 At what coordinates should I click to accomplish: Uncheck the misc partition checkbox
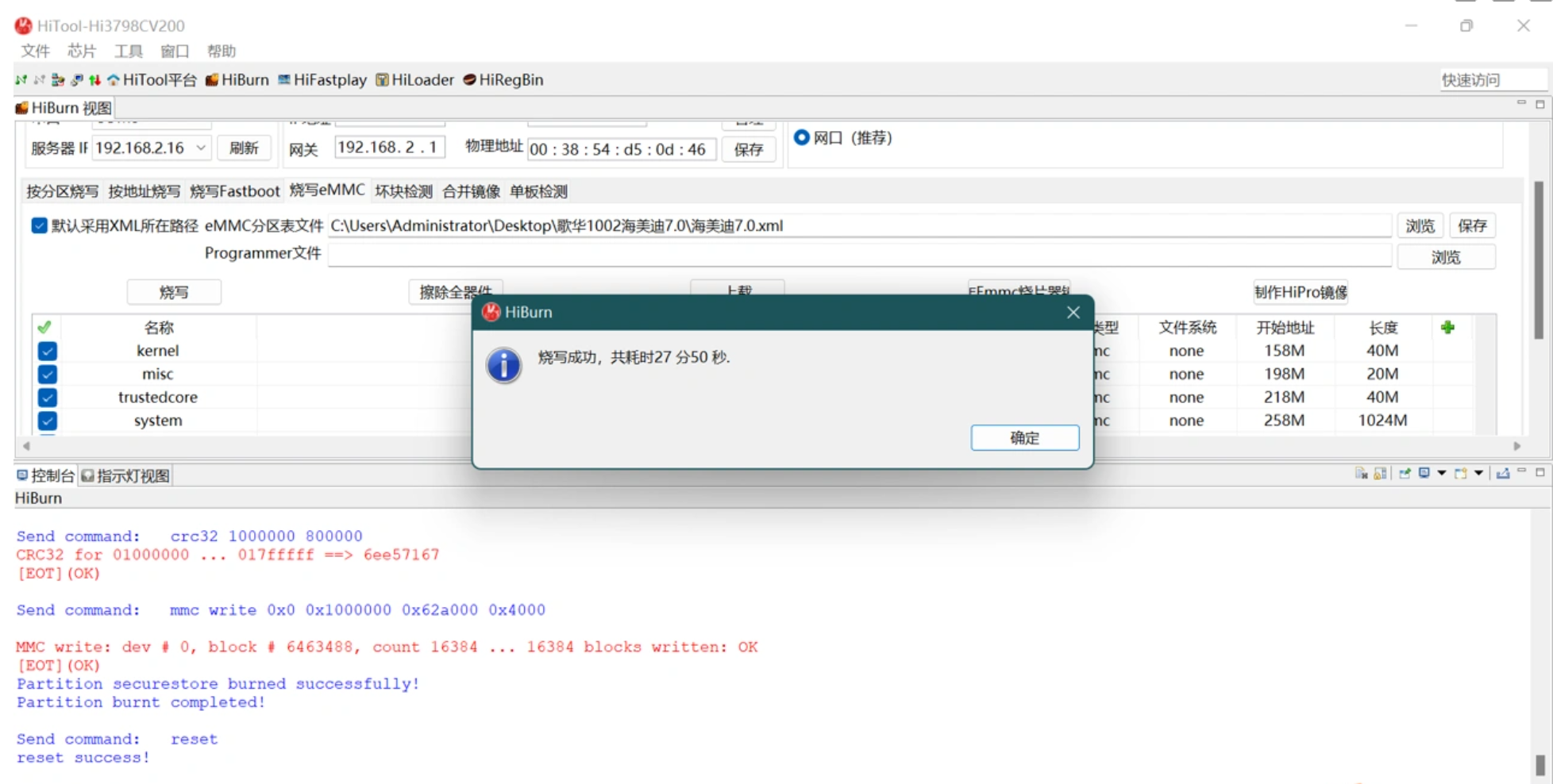click(48, 374)
